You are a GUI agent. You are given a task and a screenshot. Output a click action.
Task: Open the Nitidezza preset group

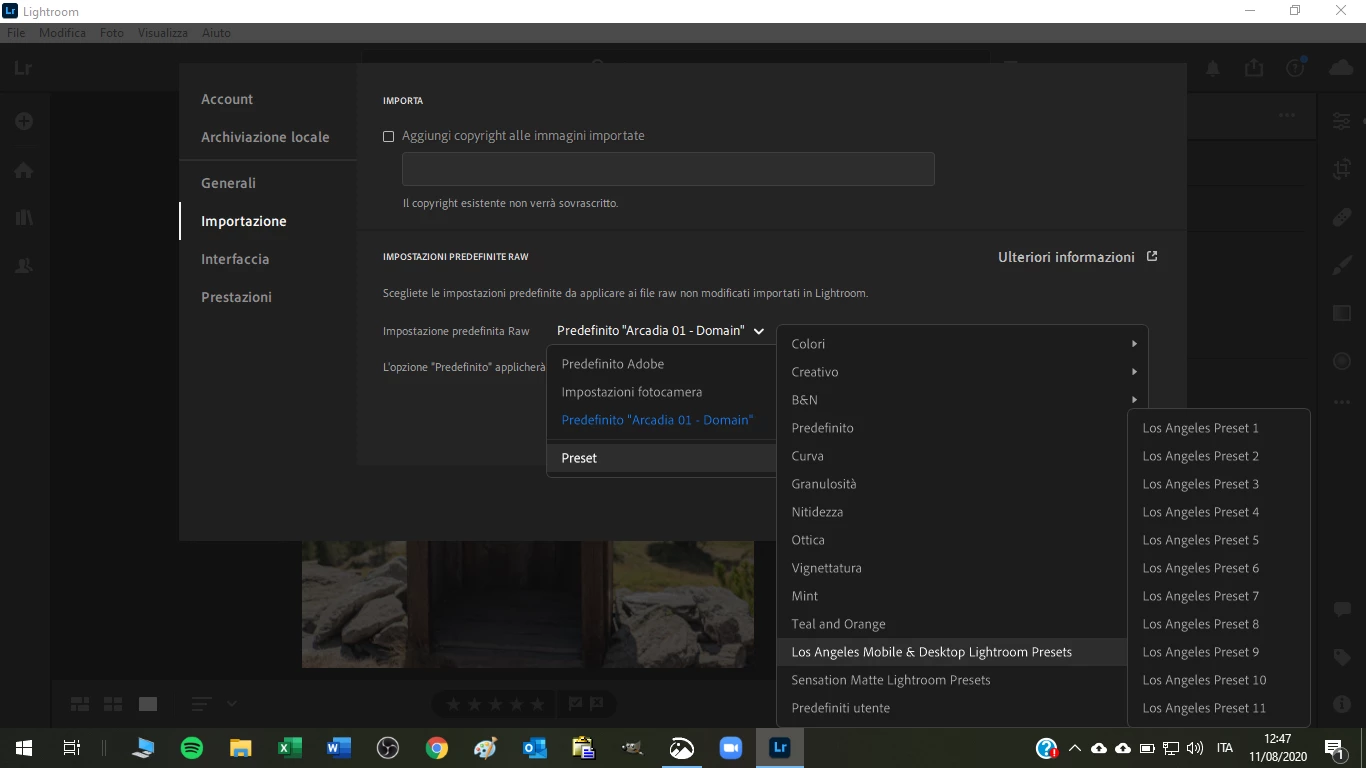coord(952,512)
